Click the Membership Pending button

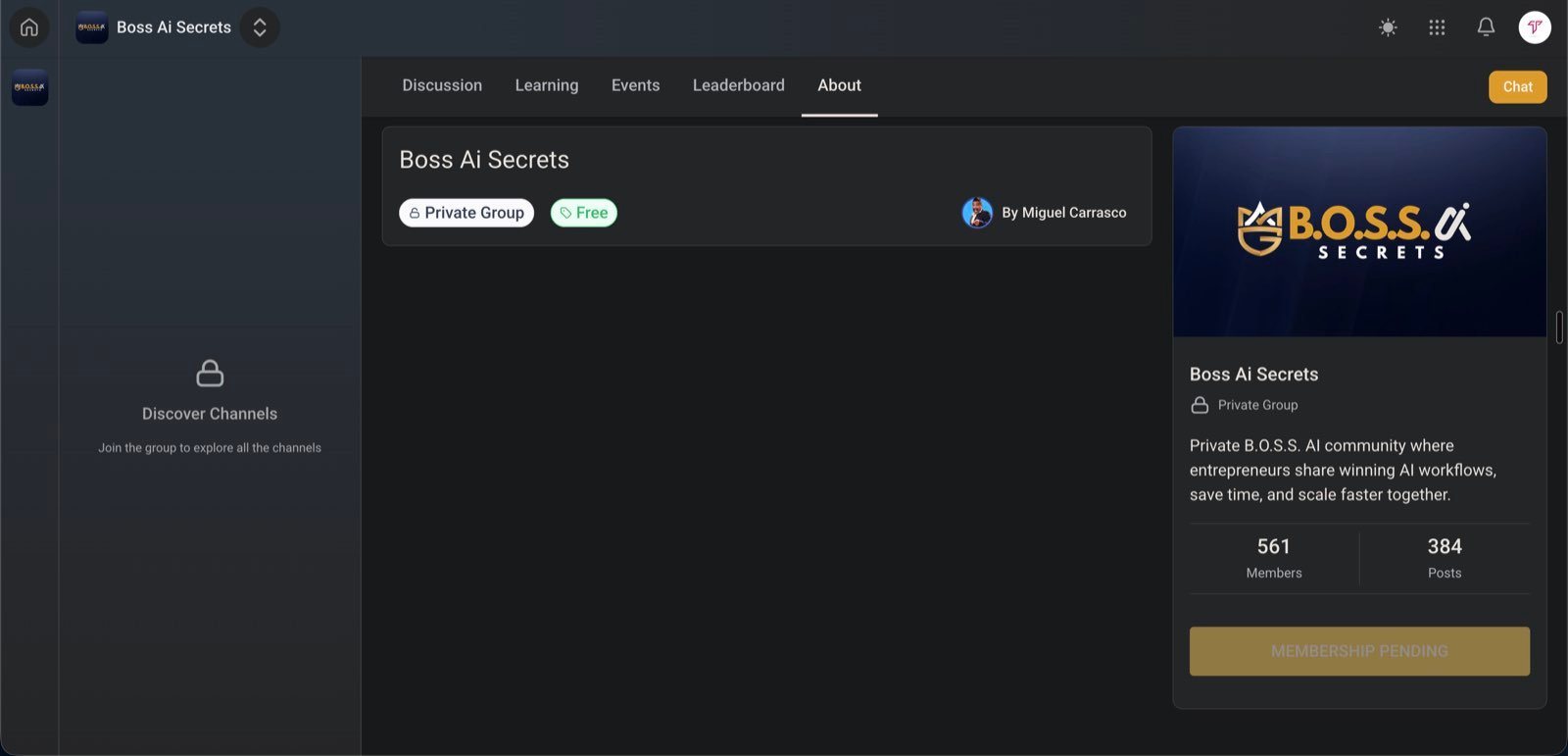[1359, 651]
